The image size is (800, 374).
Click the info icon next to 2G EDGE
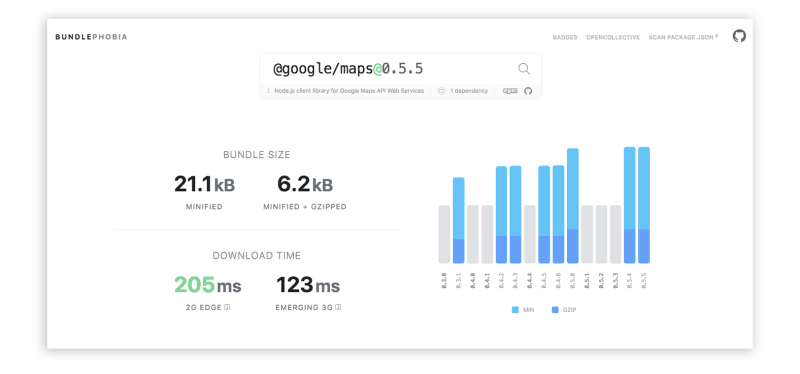(x=228, y=307)
